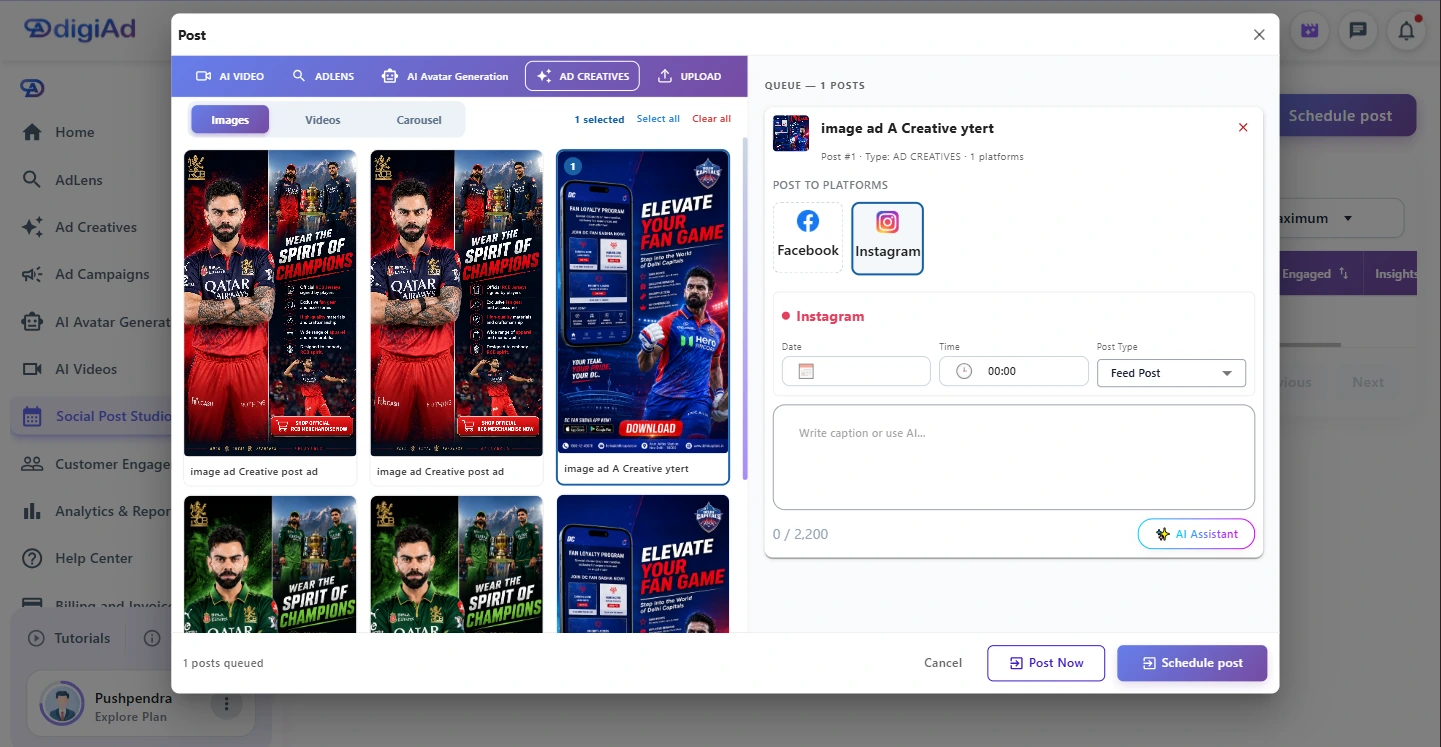Click the purple video icon in header
Image resolution: width=1441 pixels, height=747 pixels.
tap(1309, 30)
